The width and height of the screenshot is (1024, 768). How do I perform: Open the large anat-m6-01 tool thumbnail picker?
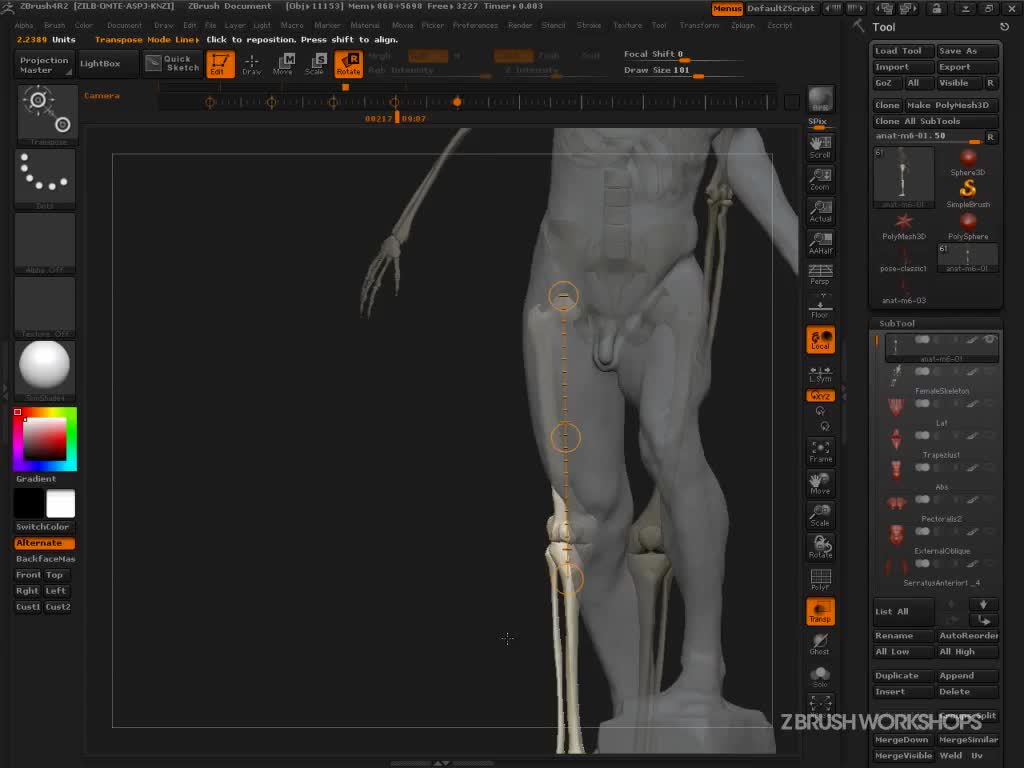904,178
